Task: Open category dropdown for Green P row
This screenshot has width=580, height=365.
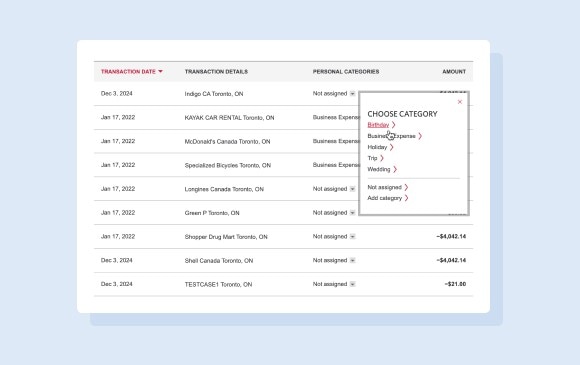Action: [352, 213]
